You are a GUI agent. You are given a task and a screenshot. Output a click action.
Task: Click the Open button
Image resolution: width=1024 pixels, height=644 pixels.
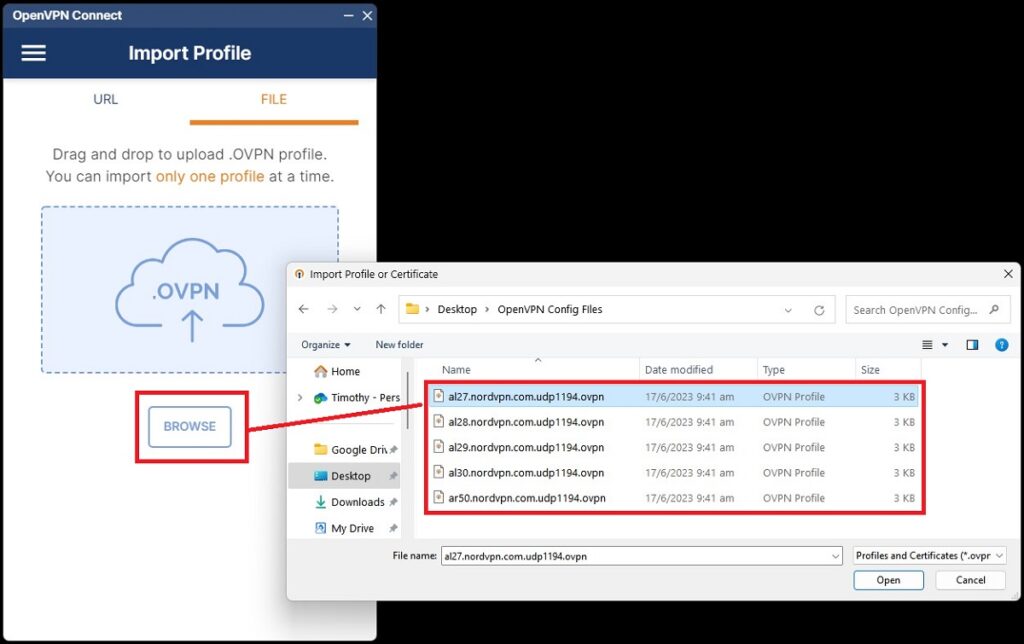point(888,580)
